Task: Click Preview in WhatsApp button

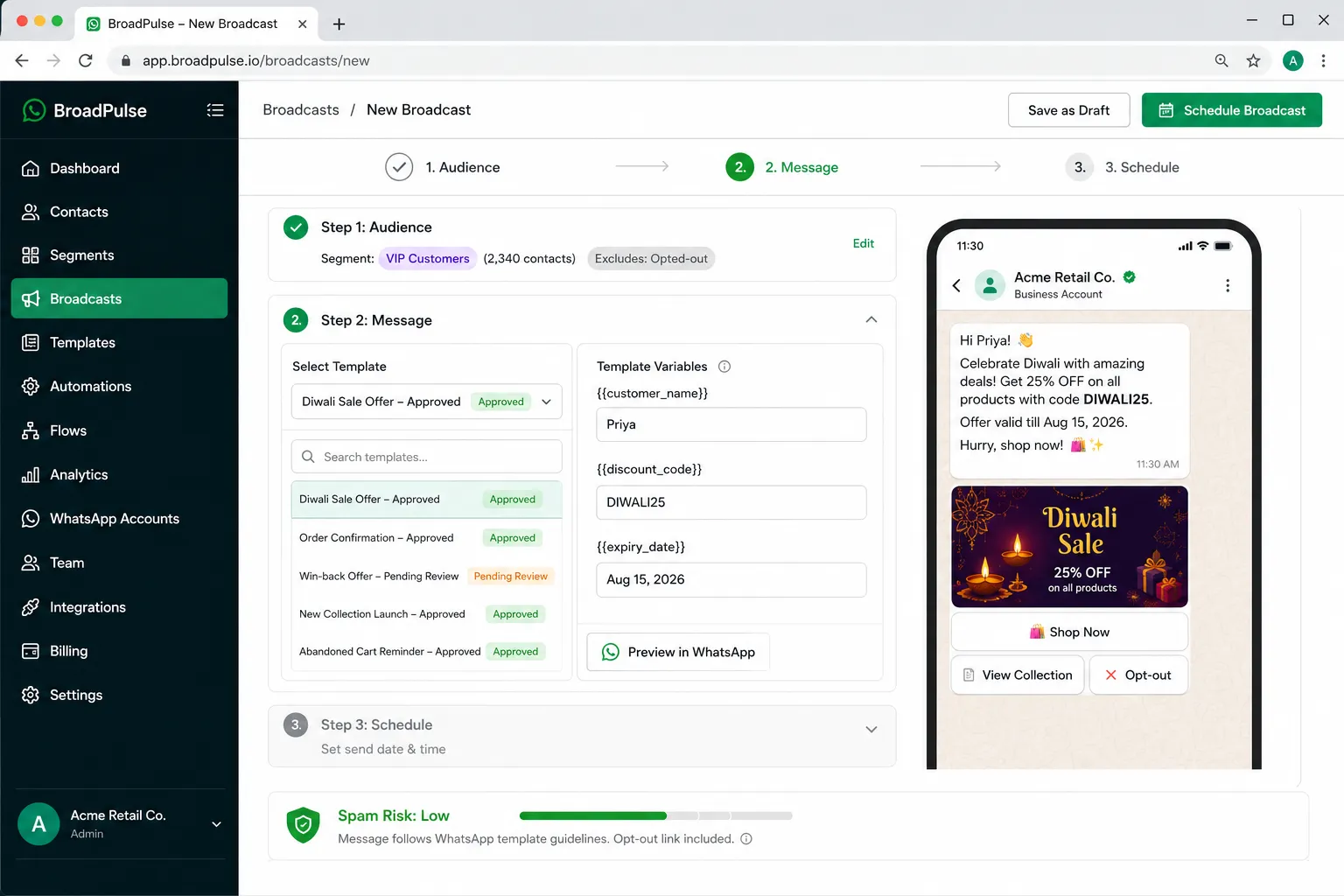Action: point(678,652)
